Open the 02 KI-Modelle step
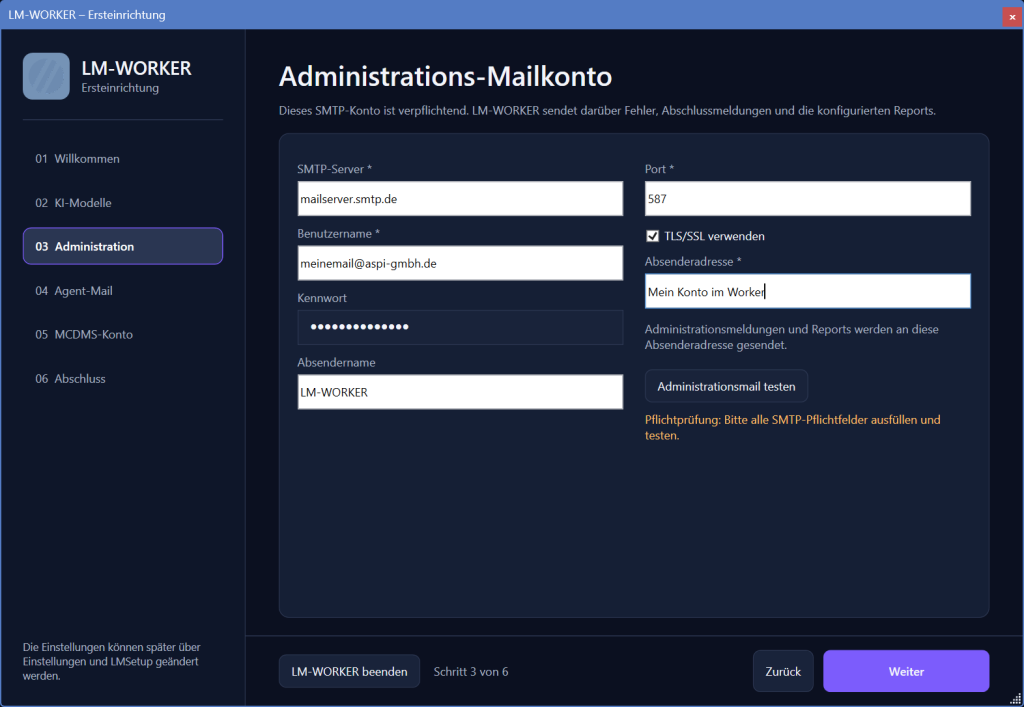 (x=123, y=203)
